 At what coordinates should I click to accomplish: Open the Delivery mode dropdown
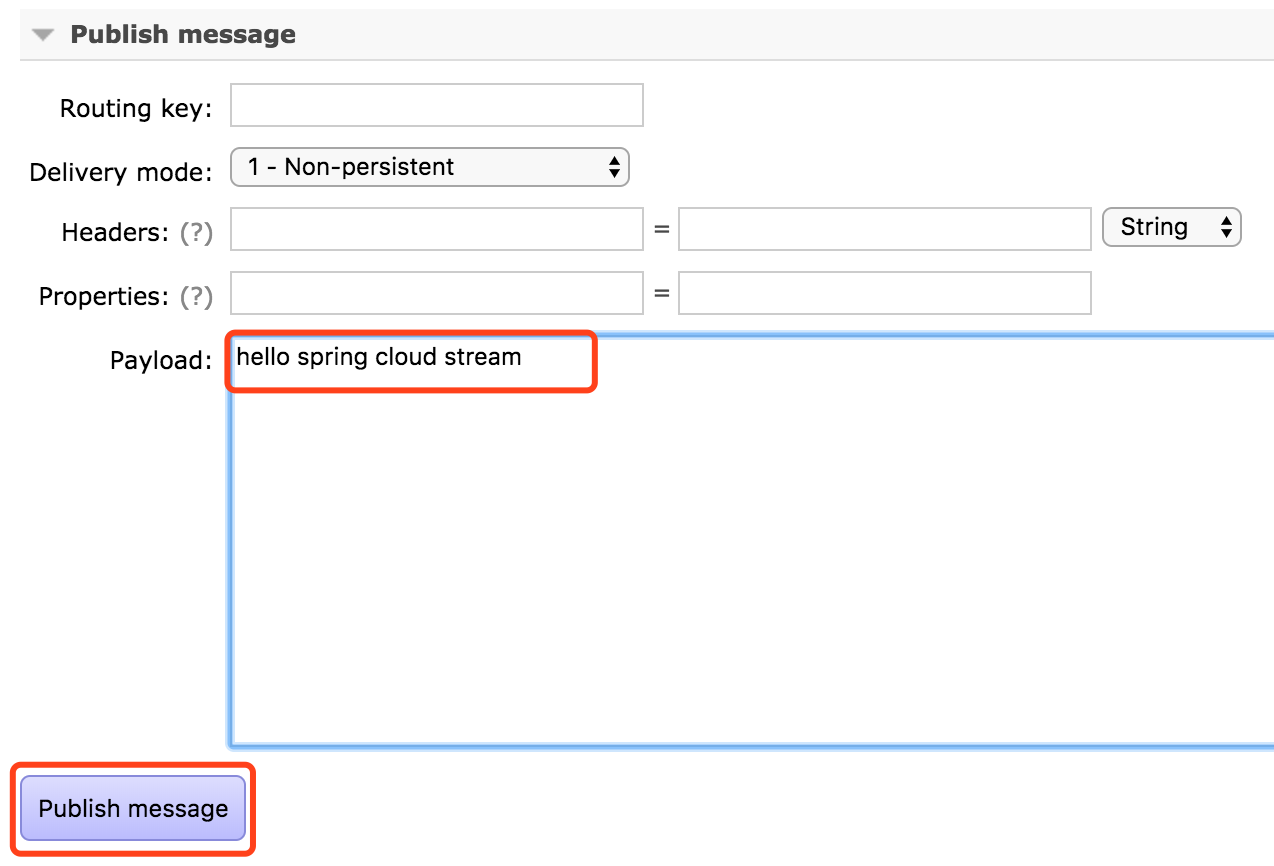click(430, 167)
